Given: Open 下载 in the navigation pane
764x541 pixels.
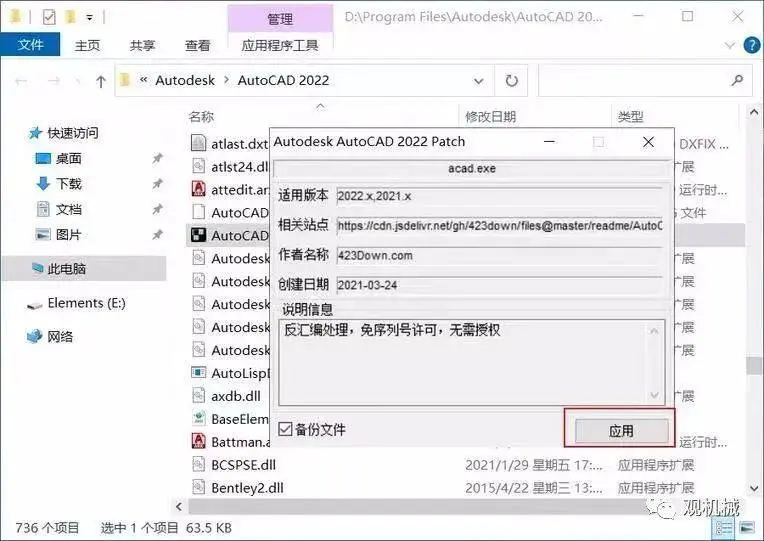Looking at the screenshot, I should 68,184.
